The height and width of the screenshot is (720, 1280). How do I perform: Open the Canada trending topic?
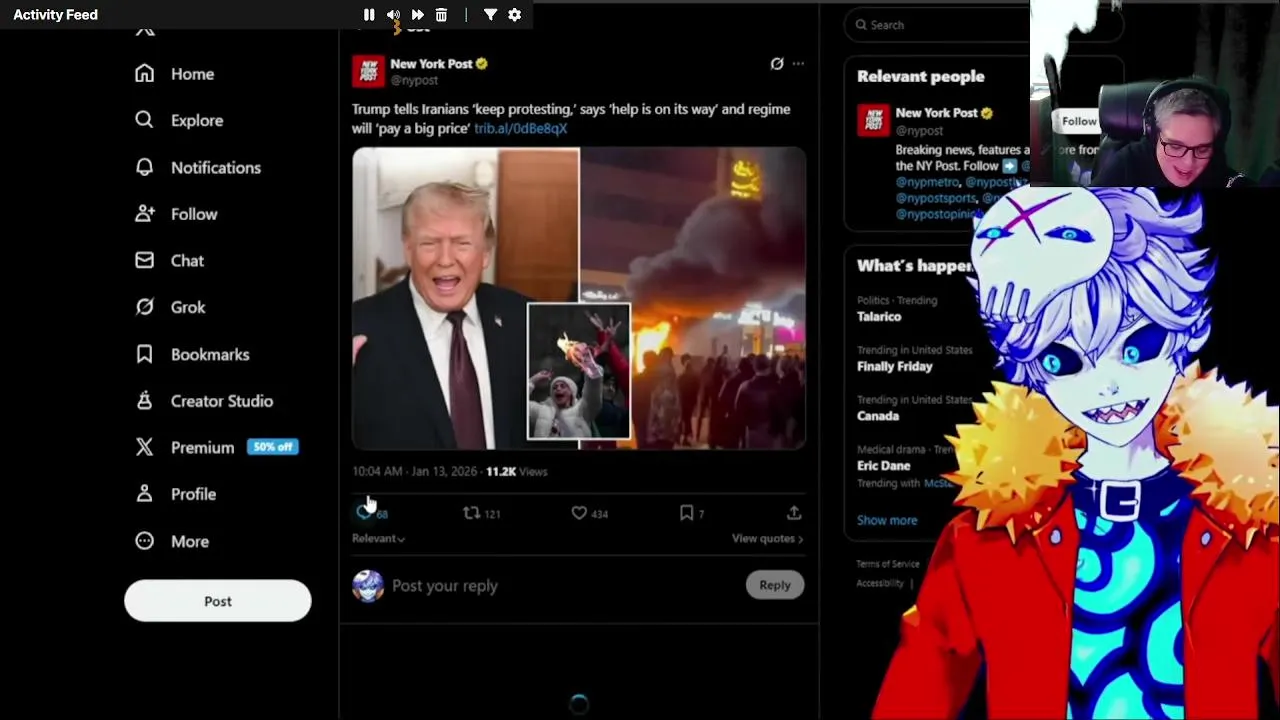[x=878, y=416]
